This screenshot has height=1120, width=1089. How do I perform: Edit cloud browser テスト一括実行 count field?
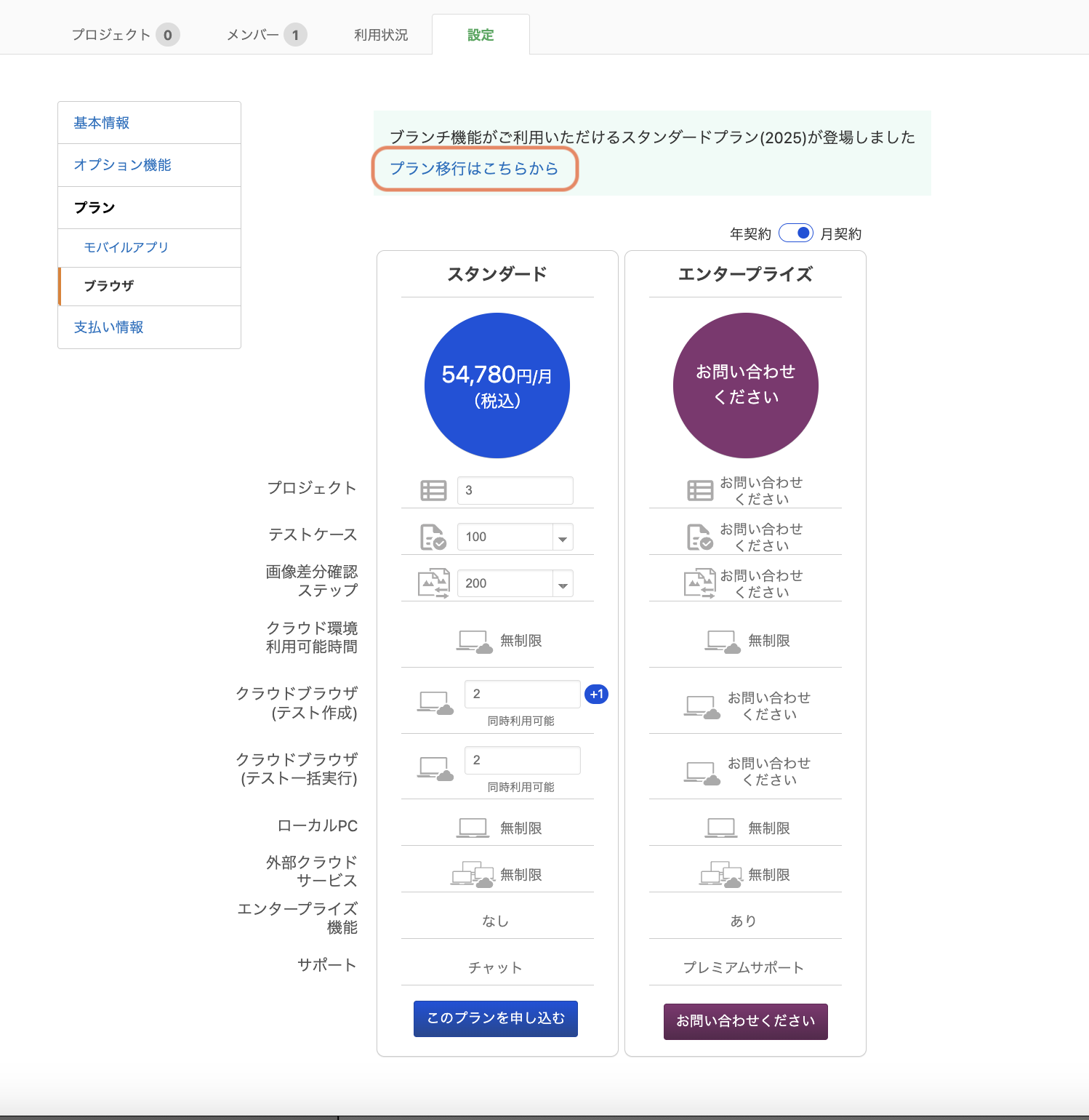point(523,761)
